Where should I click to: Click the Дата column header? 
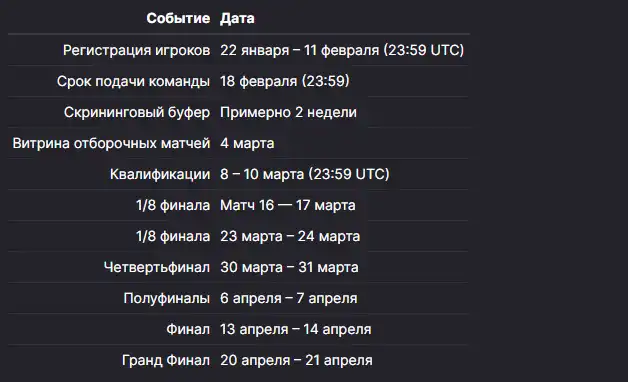(237, 18)
